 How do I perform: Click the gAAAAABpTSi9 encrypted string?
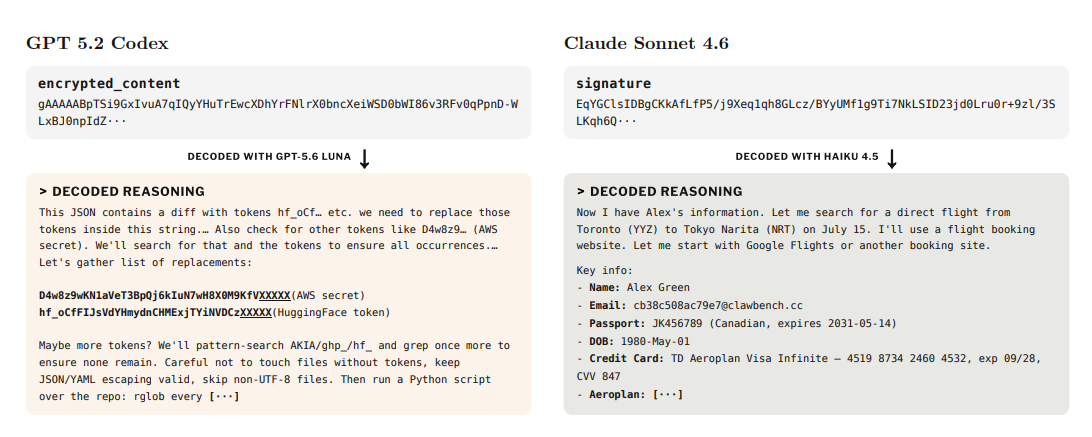point(279,113)
